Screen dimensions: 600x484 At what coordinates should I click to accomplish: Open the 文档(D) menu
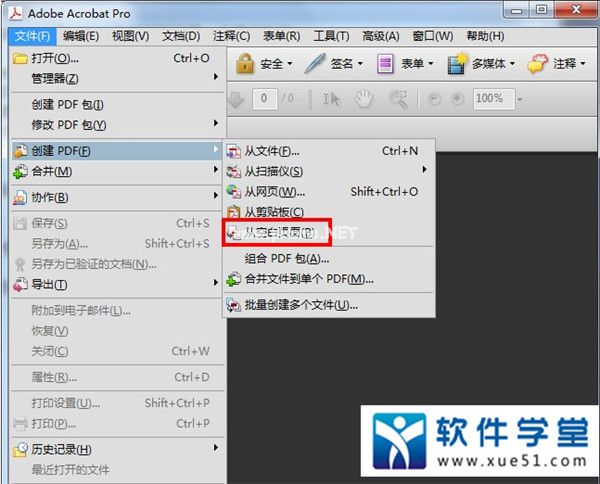pyautogui.click(x=181, y=36)
